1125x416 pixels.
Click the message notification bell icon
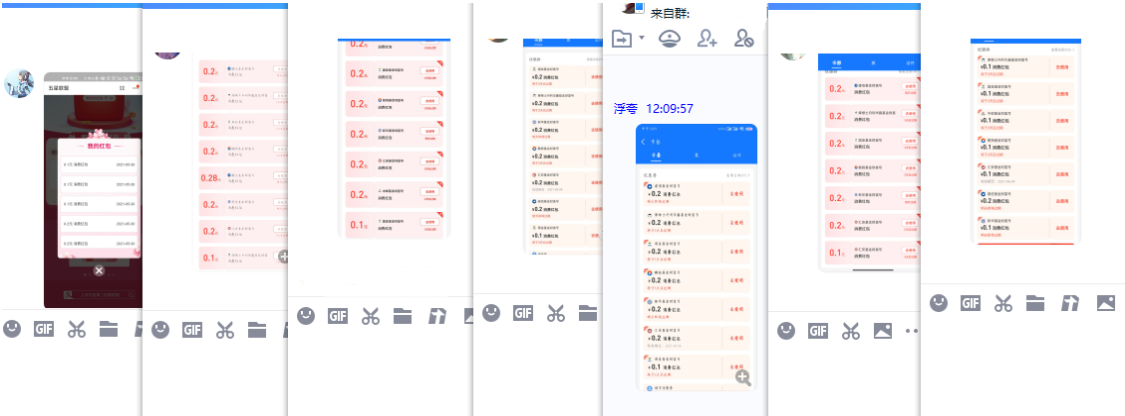tap(670, 39)
